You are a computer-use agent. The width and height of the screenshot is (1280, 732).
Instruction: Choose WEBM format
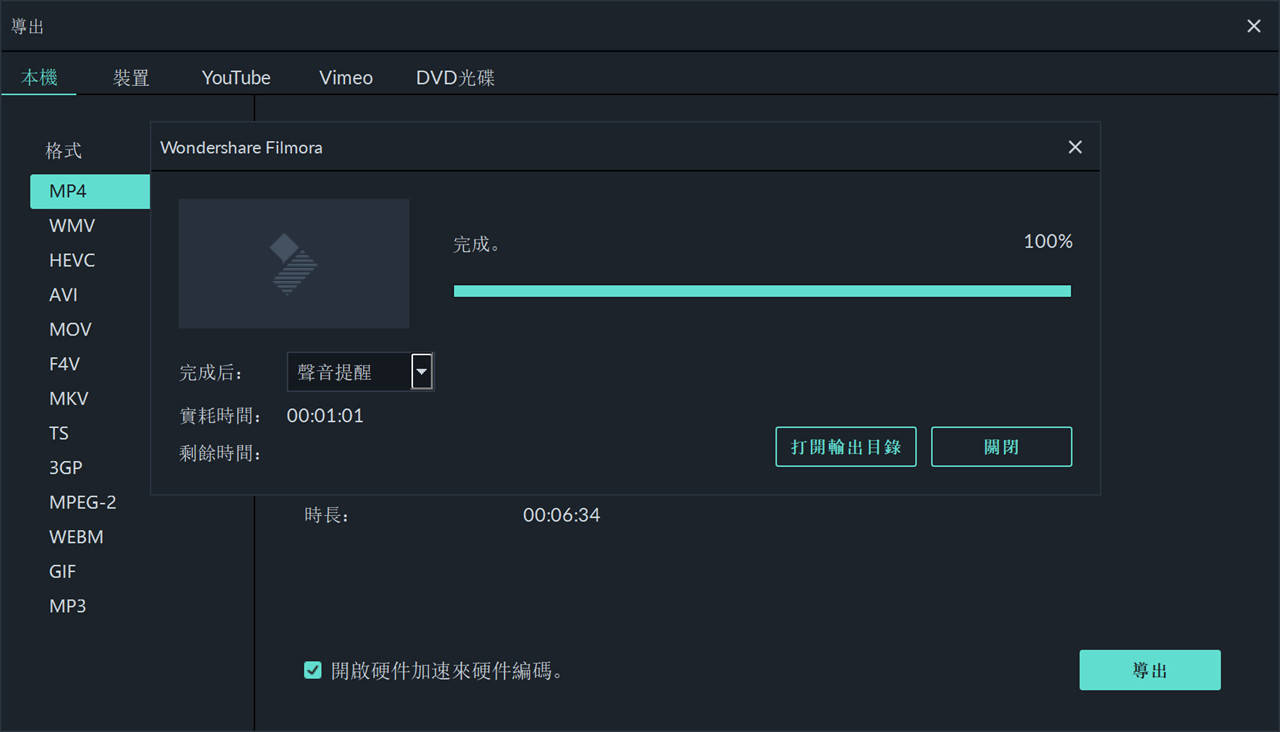(76, 536)
